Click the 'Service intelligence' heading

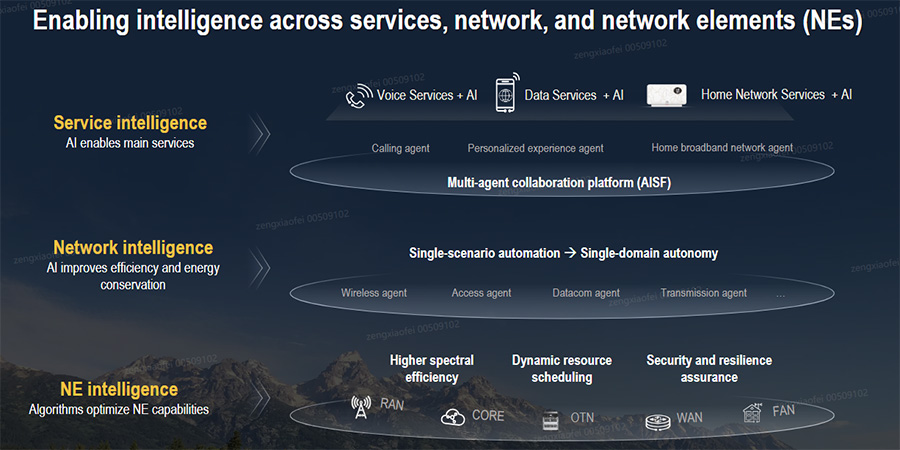click(x=130, y=123)
